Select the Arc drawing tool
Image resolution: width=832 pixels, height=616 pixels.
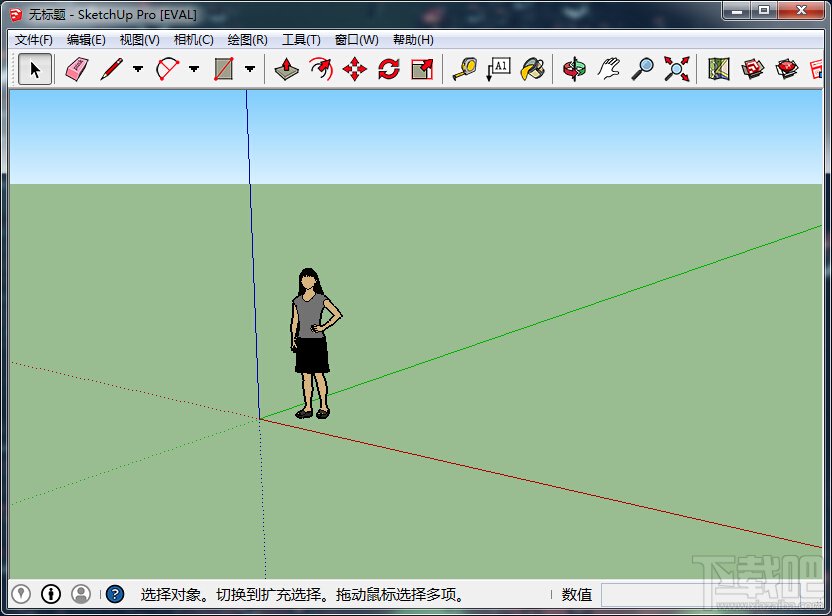[x=168, y=69]
